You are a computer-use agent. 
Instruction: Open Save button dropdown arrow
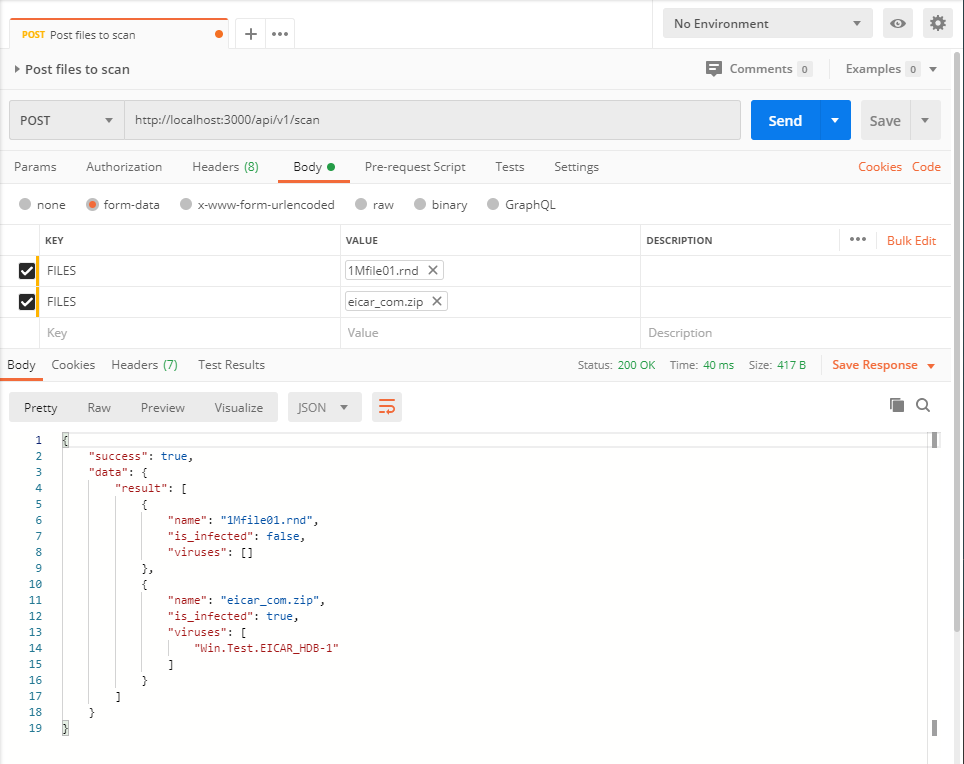925,120
